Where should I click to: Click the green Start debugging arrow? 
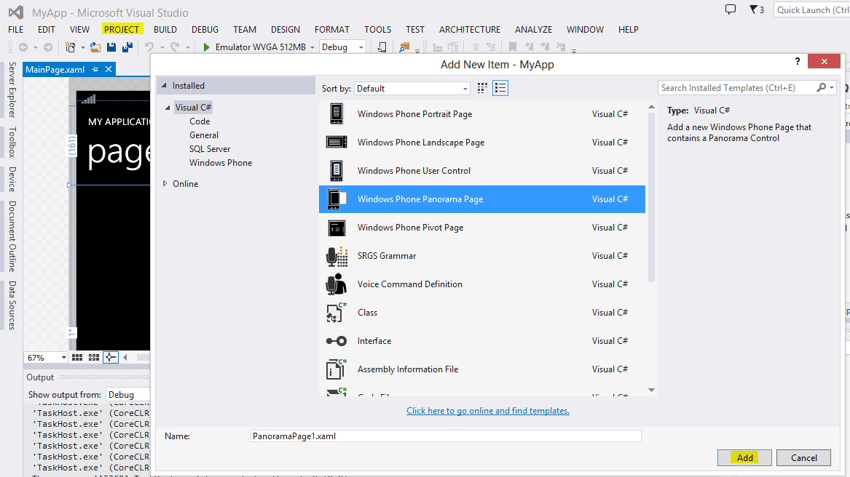coord(207,47)
